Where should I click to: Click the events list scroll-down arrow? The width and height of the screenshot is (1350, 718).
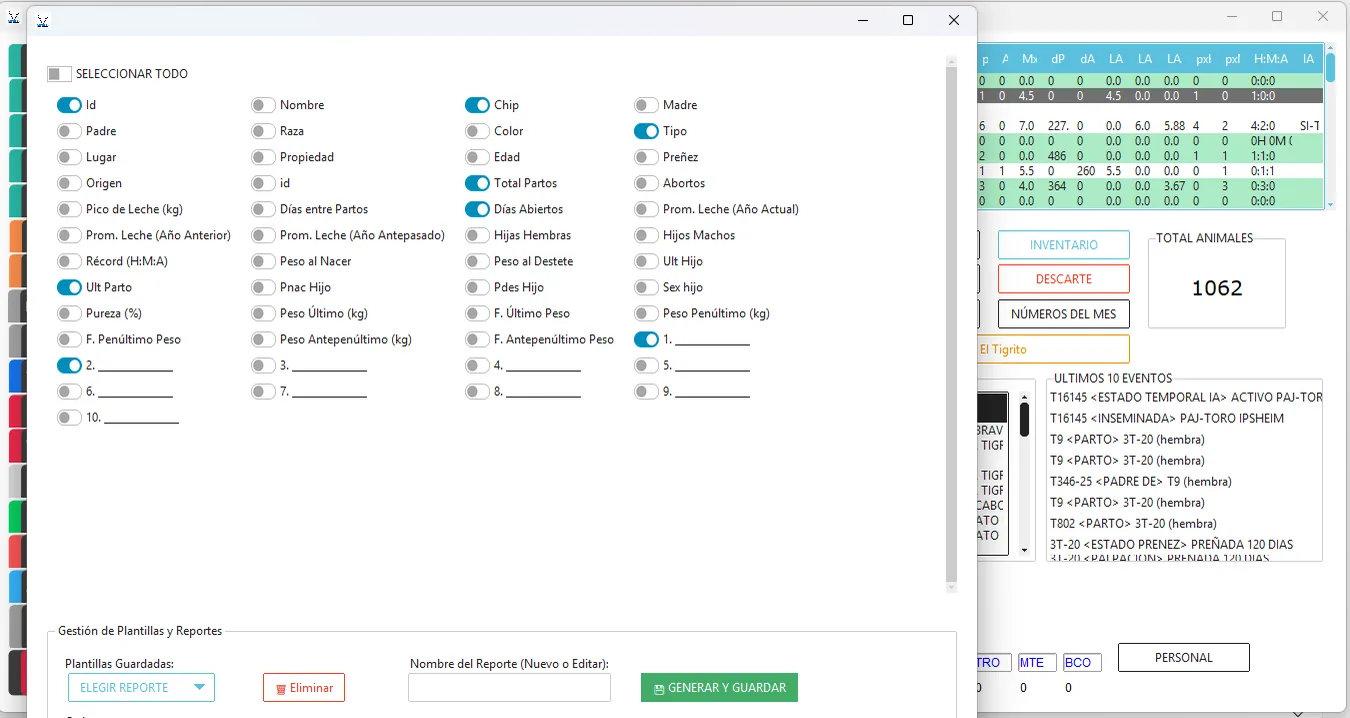tap(1025, 550)
